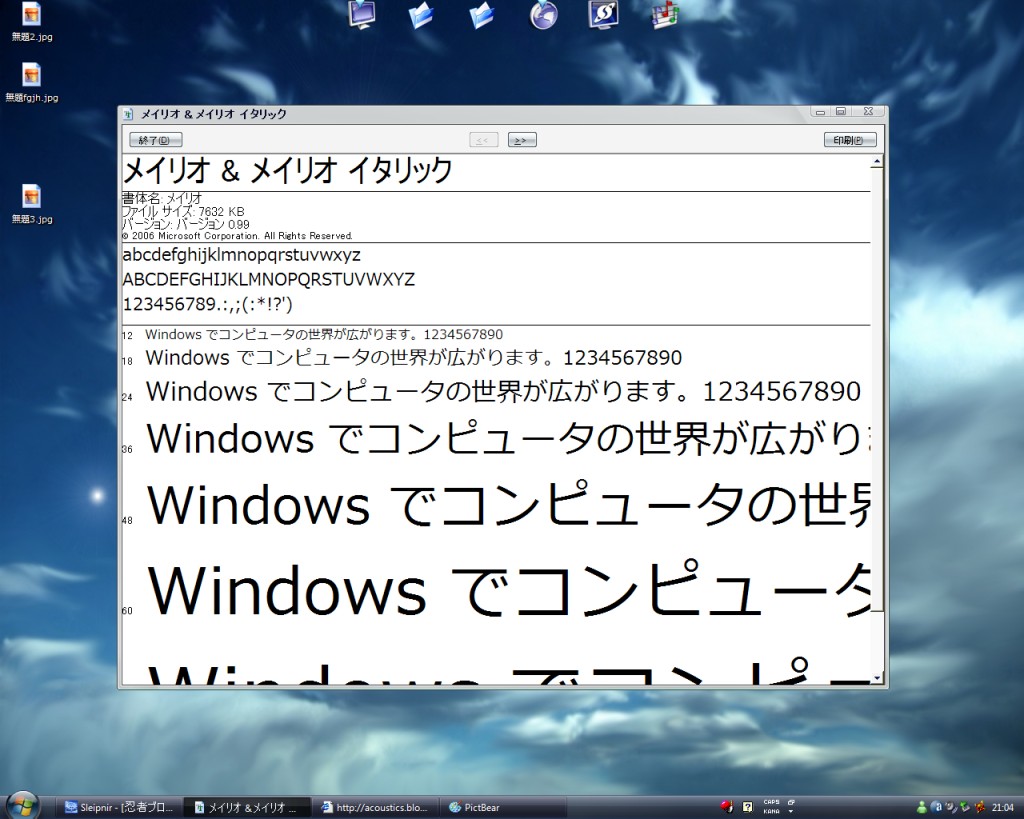
Task: Close the font viewer window
Action: [x=869, y=112]
